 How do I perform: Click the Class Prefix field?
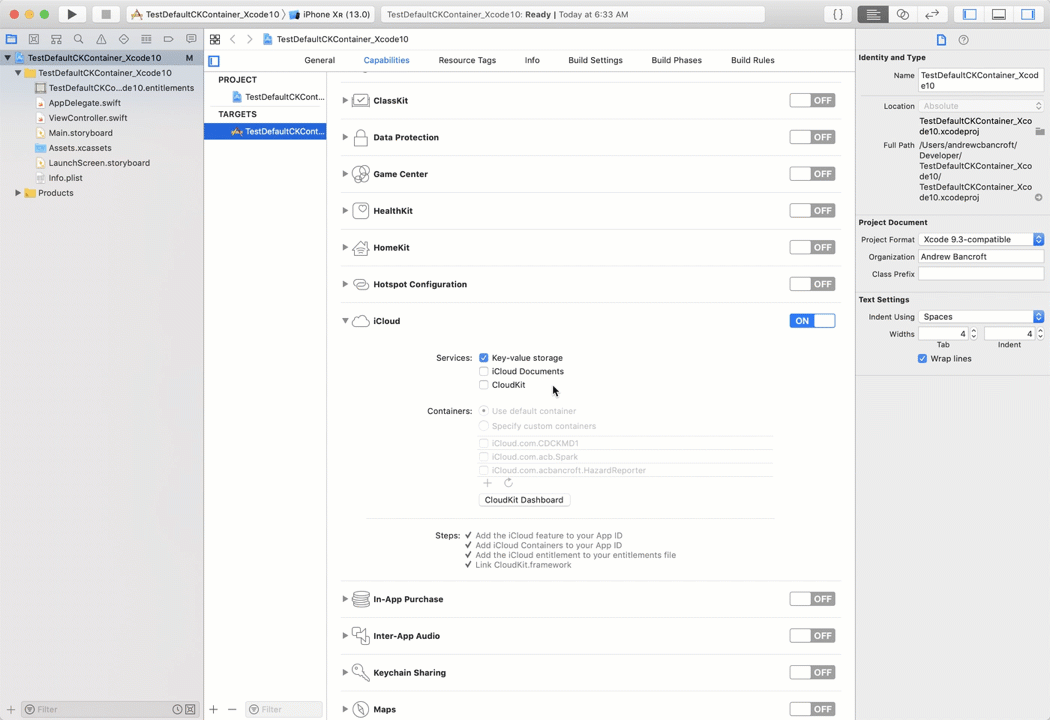coord(981,274)
